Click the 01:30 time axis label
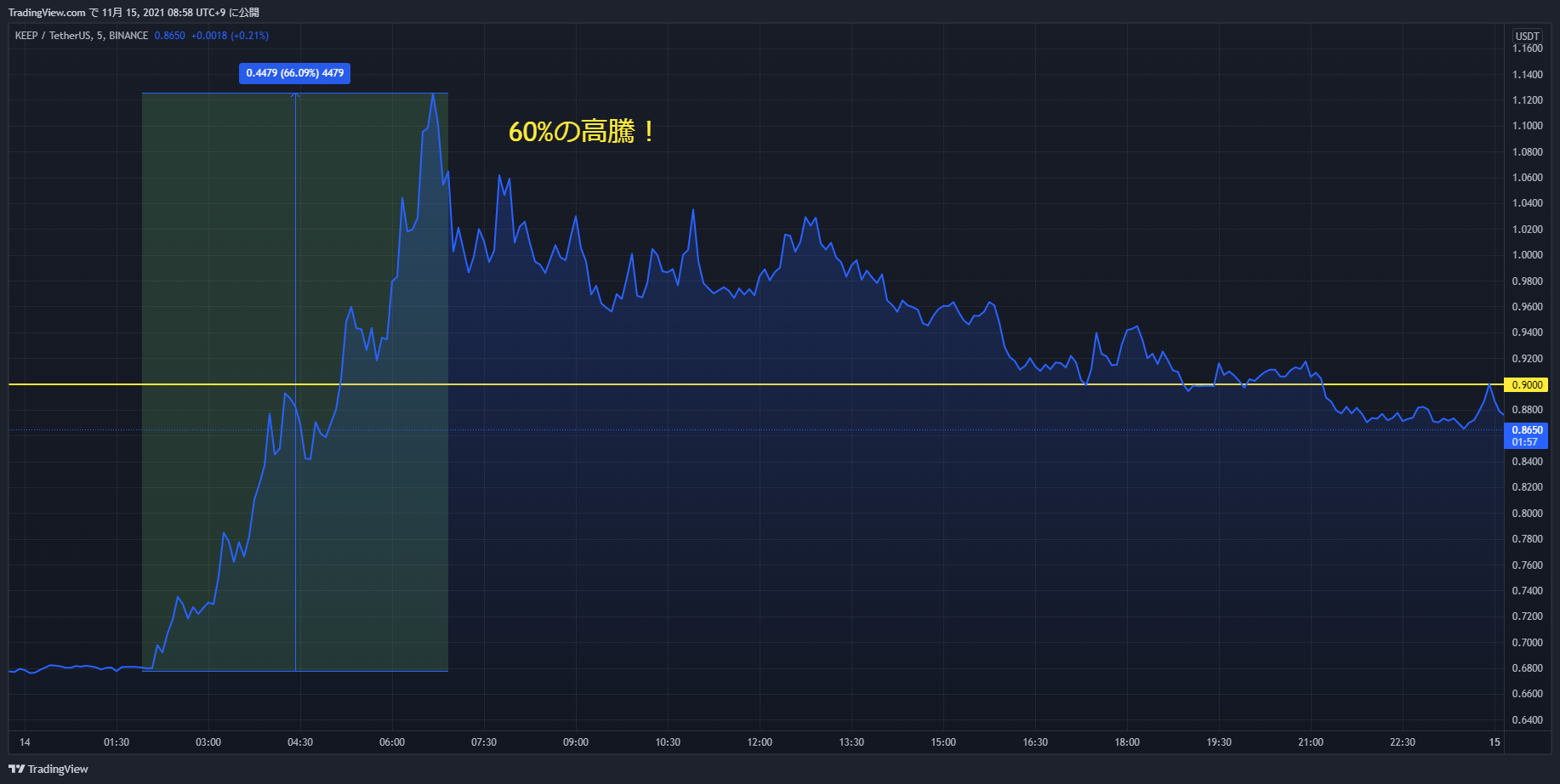Image resolution: width=1560 pixels, height=784 pixels. click(117, 742)
